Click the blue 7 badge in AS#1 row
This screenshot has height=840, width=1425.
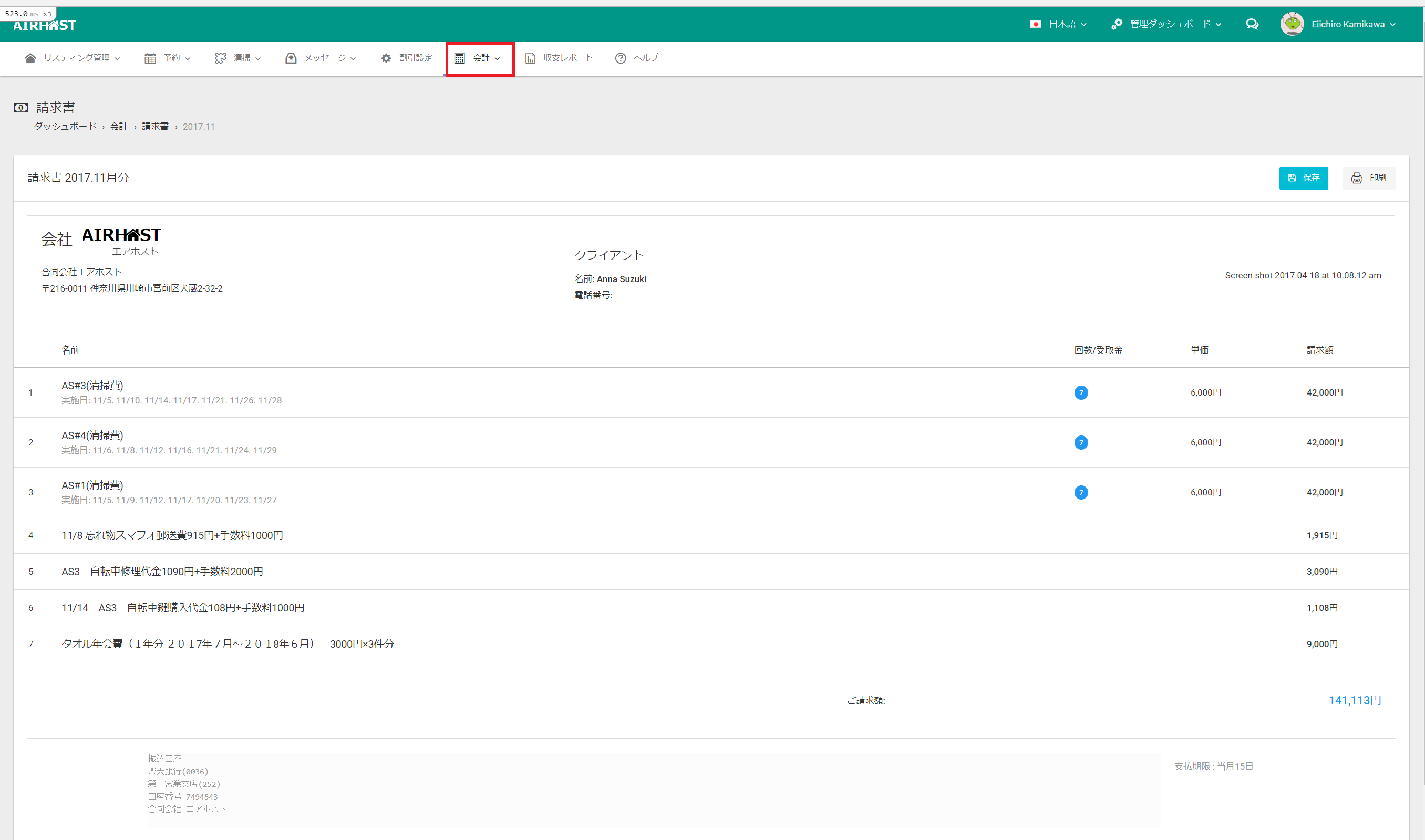[x=1081, y=492]
